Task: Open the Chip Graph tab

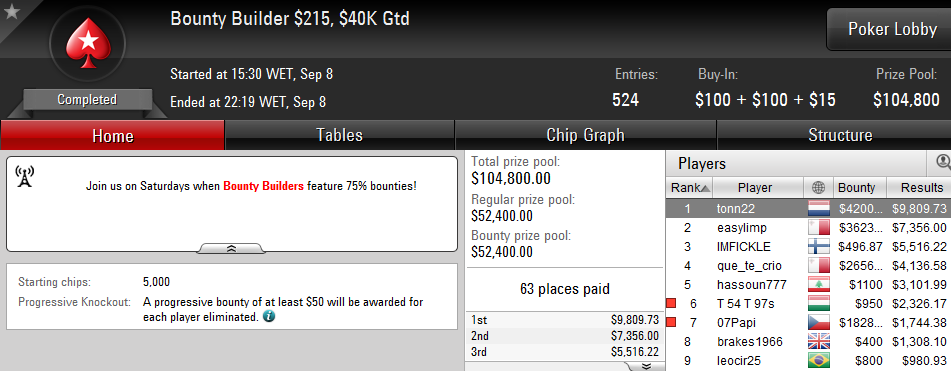Action: point(585,135)
